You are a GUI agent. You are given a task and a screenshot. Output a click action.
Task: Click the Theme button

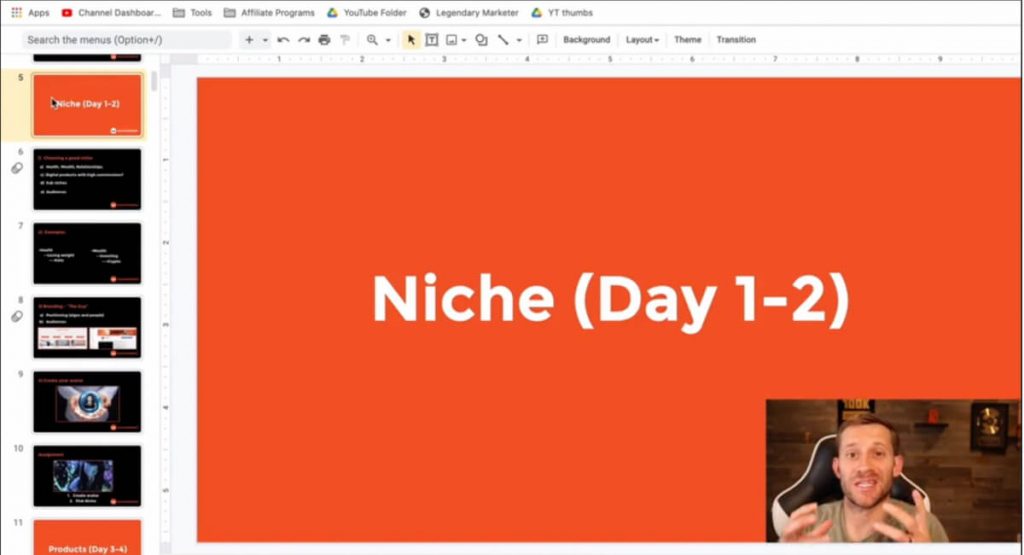(x=688, y=40)
